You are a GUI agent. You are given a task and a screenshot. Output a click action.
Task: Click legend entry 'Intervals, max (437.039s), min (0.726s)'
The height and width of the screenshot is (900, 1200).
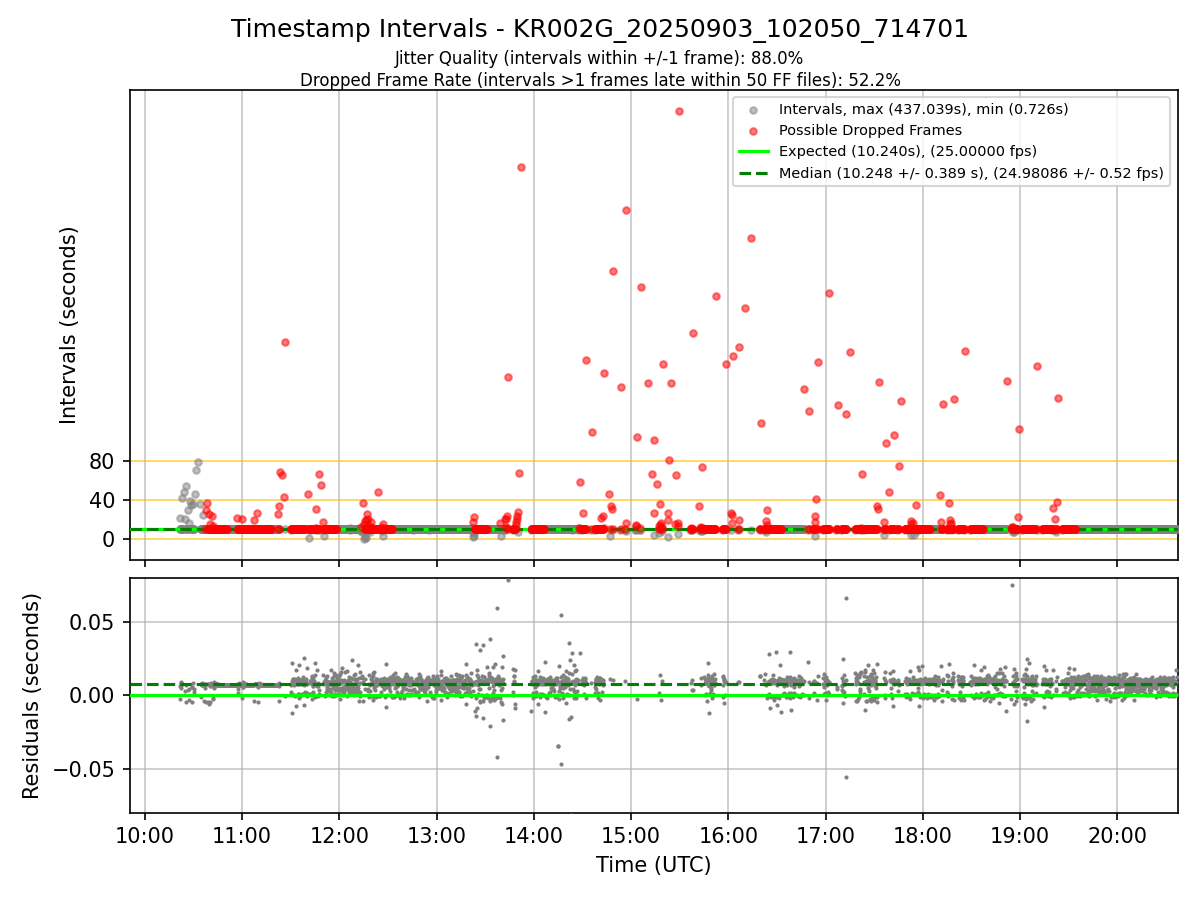[924, 109]
